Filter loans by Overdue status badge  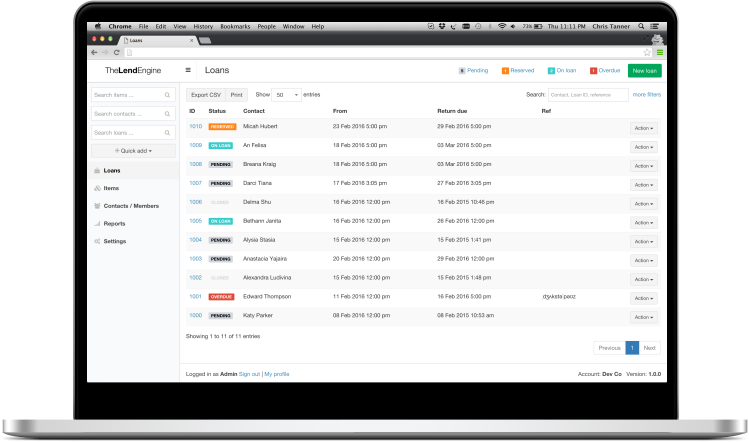(x=605, y=71)
